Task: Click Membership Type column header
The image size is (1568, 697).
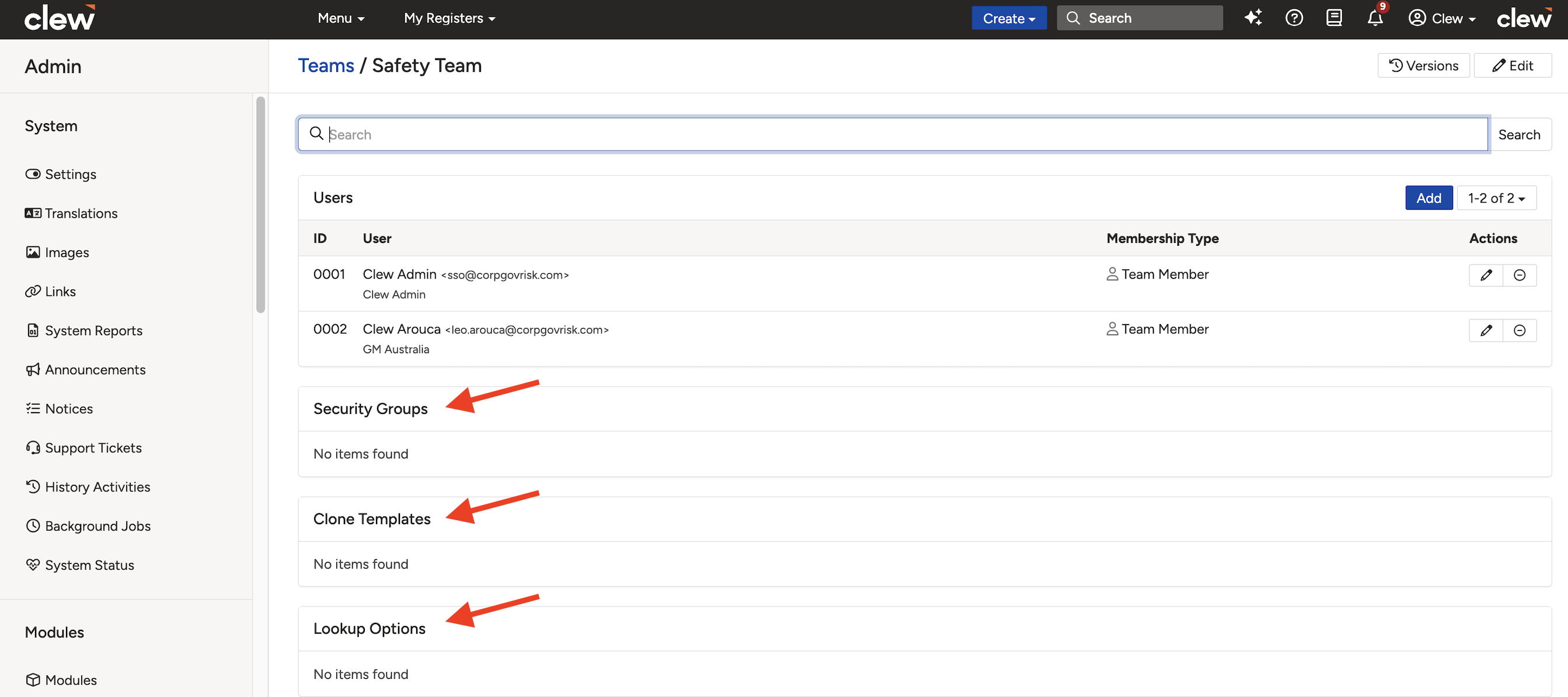Action: 1162,238
